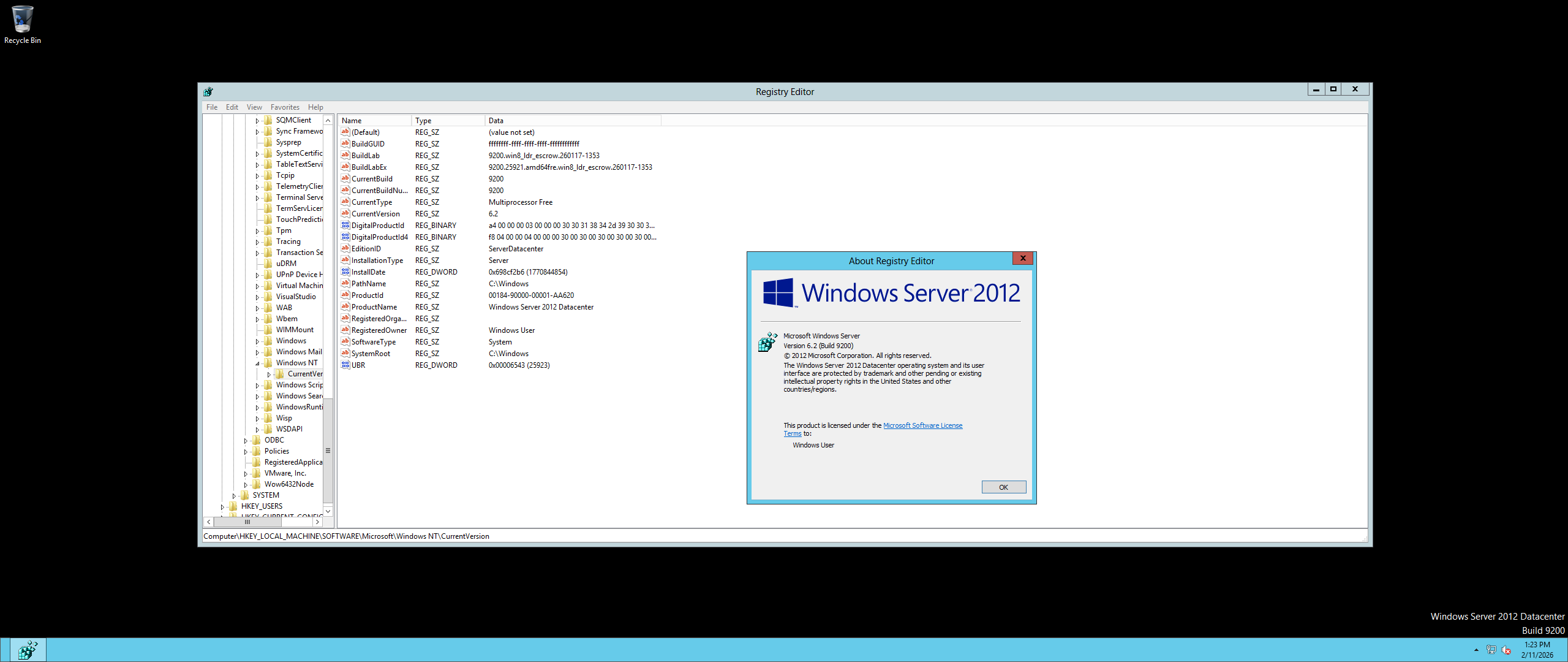Image resolution: width=1568 pixels, height=662 pixels.
Task: Open the Microsoft Software License Terms link
Action: point(922,425)
